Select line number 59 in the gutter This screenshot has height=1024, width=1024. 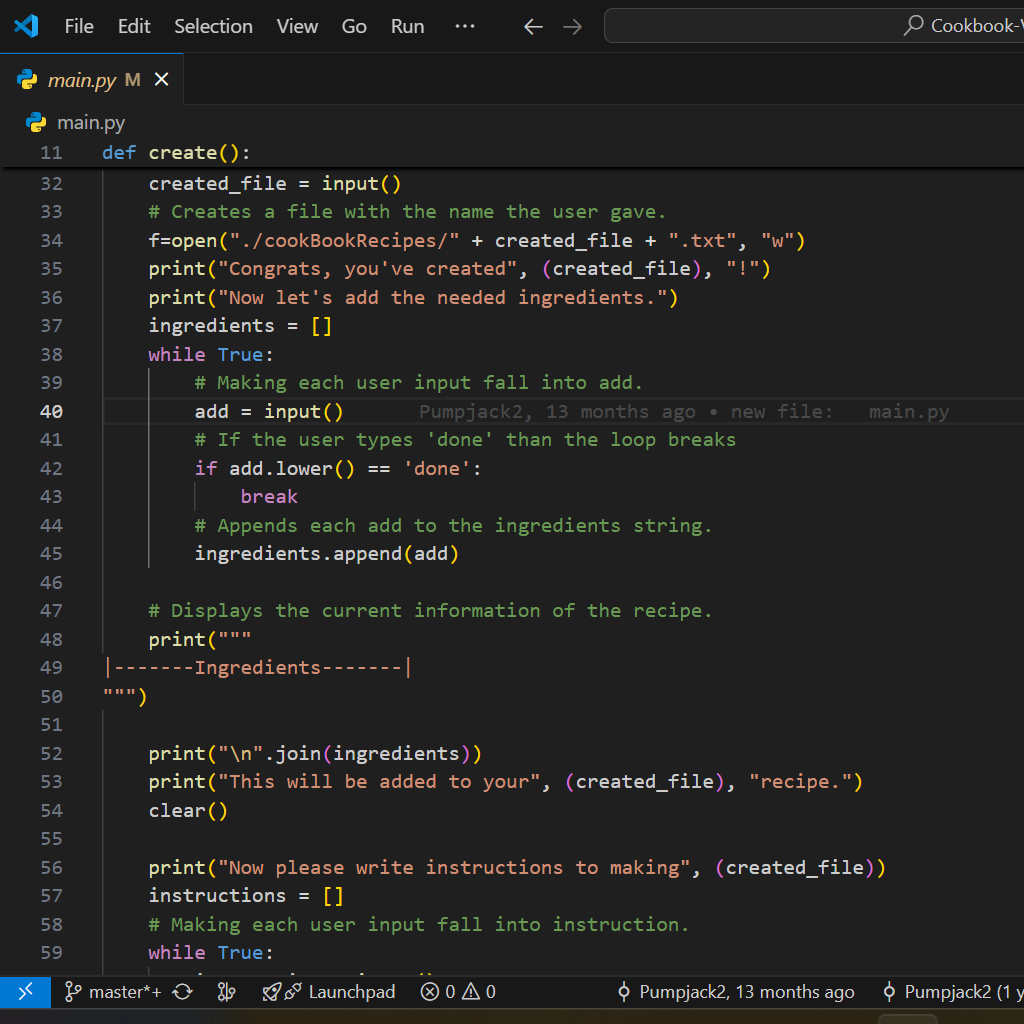click(52, 953)
